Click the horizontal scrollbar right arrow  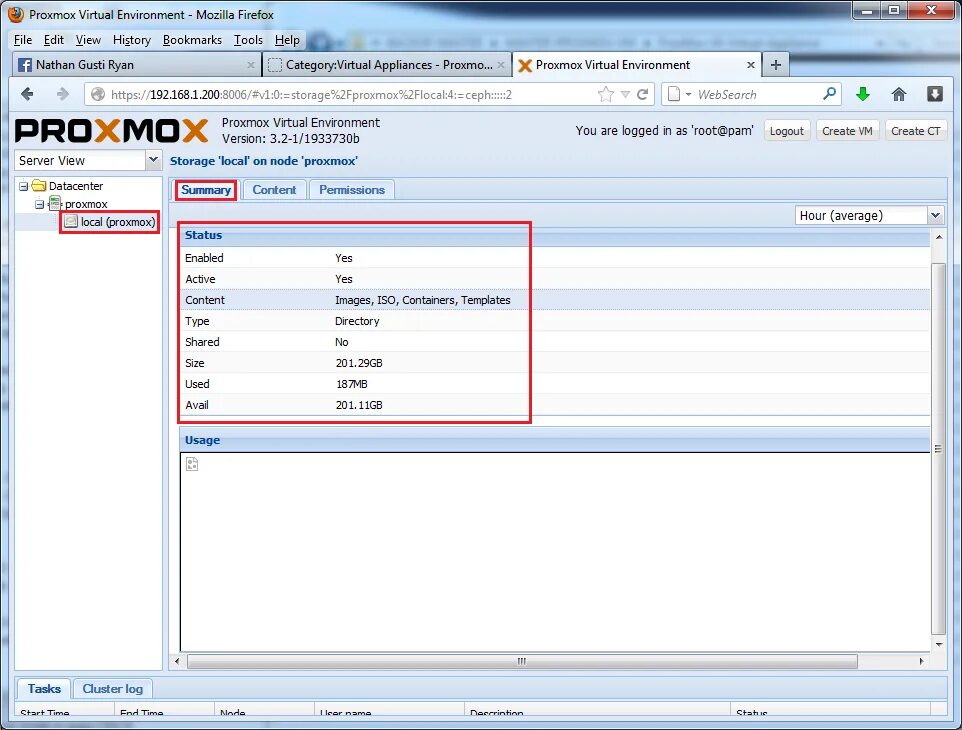(922, 661)
